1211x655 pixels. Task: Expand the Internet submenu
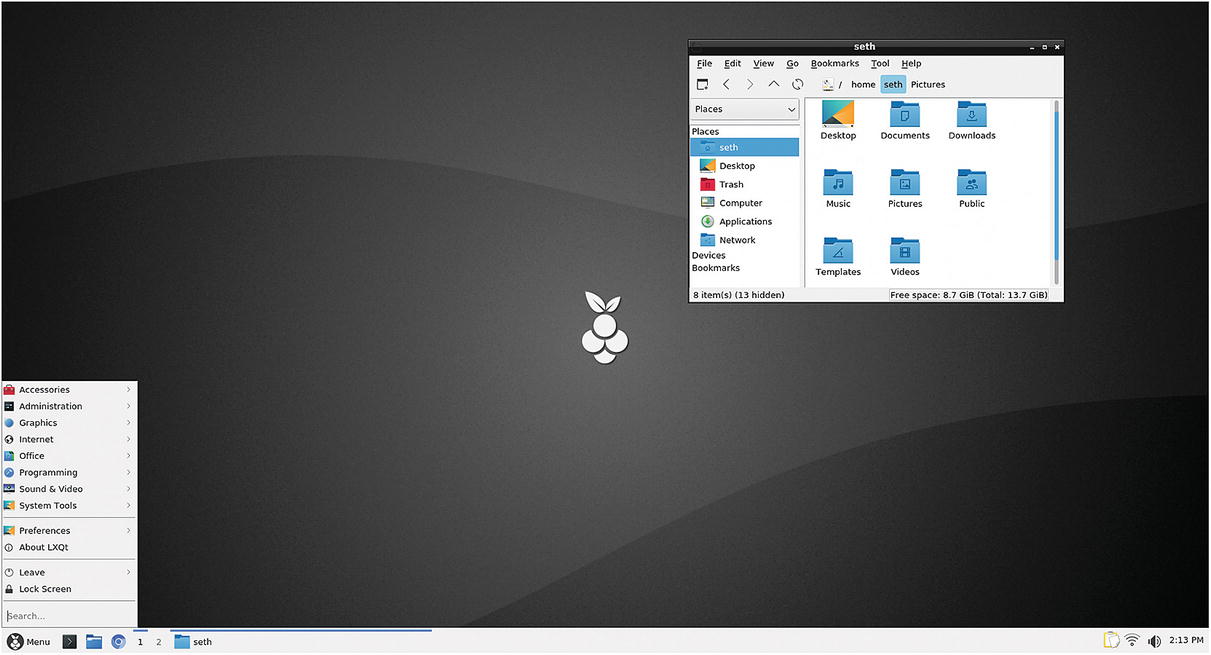[x=68, y=439]
